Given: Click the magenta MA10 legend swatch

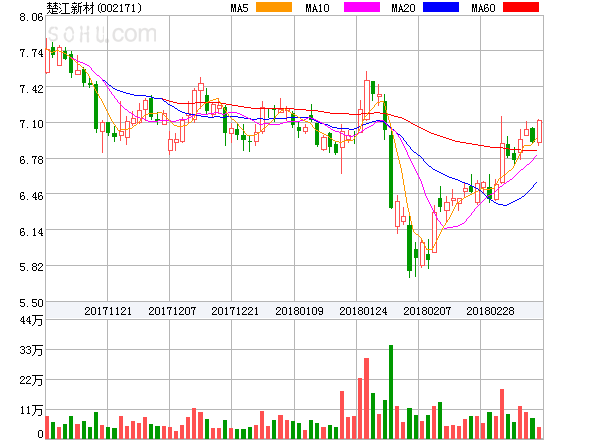Looking at the screenshot, I should tap(362, 7).
